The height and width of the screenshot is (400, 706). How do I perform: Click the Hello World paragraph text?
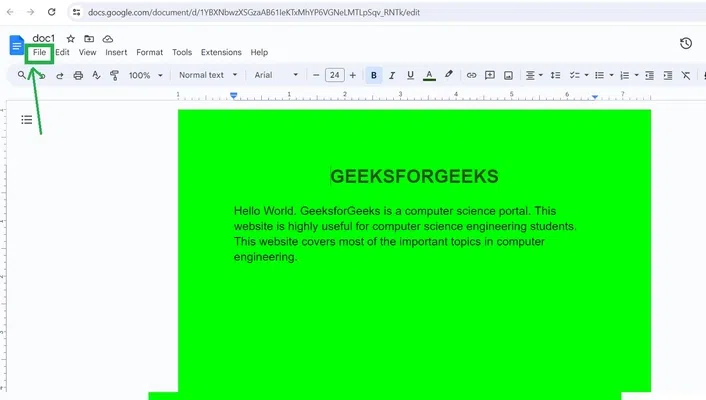point(405,234)
